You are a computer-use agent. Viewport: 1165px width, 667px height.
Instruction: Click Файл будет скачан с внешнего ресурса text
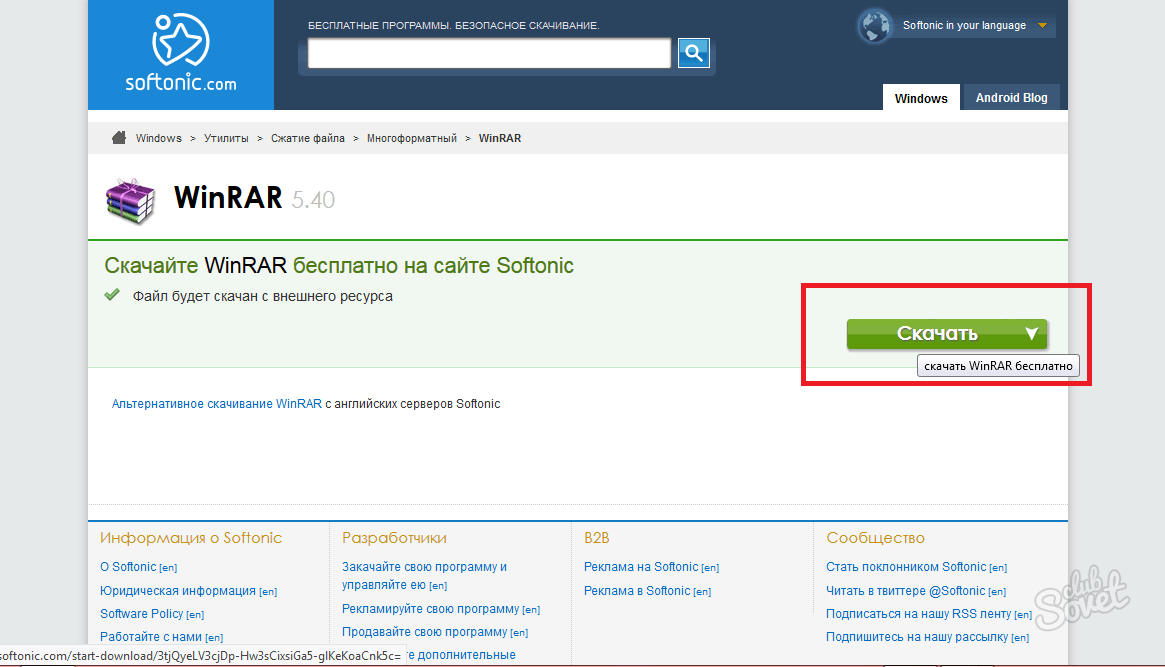point(262,296)
